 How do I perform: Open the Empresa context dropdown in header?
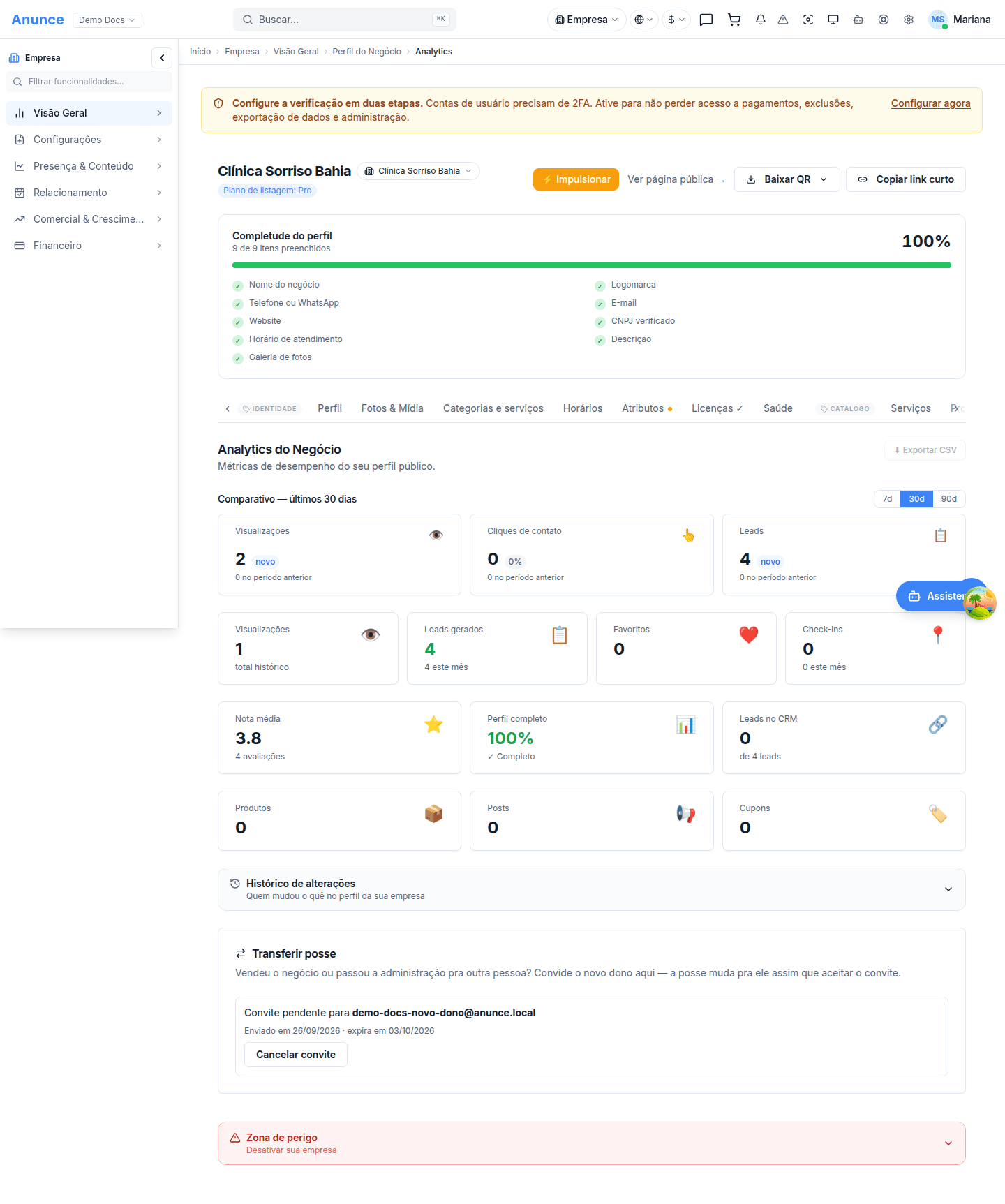(x=586, y=20)
